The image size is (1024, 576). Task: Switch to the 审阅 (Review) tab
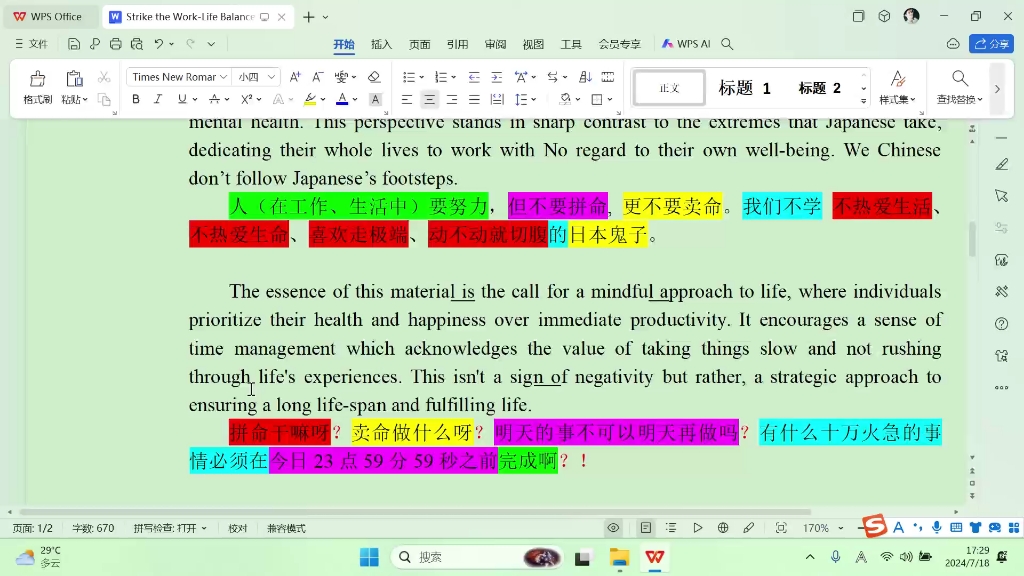495,44
